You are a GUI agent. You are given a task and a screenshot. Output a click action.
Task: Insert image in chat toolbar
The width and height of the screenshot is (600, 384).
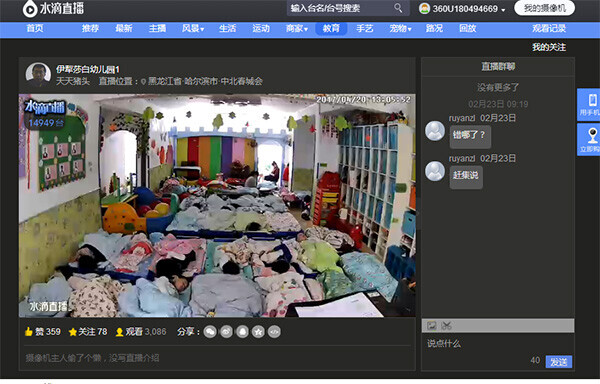tap(432, 326)
